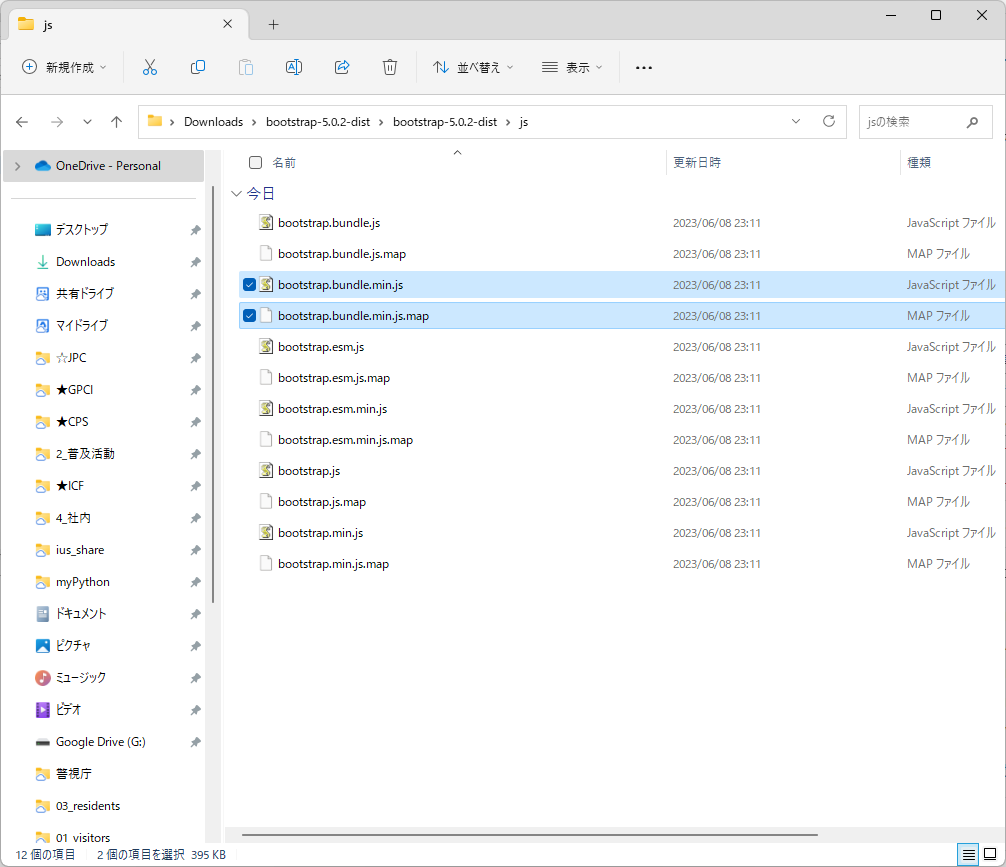Viewport: 1006px width, 867px height.
Task: Click the Share icon in toolbar
Action: point(342,67)
